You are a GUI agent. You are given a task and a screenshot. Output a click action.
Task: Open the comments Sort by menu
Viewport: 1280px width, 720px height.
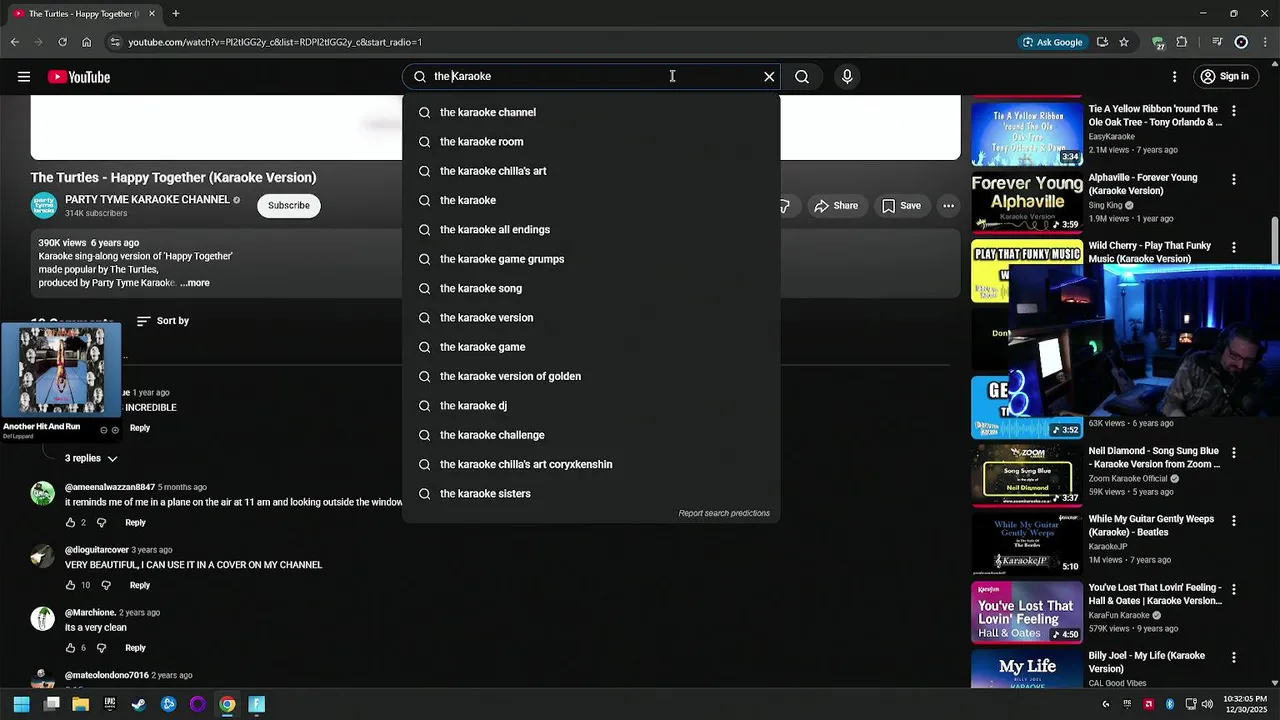coord(162,321)
